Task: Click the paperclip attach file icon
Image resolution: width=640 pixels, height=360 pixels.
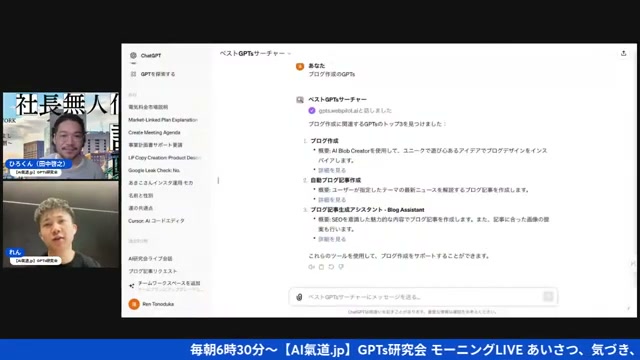Action: pos(299,297)
